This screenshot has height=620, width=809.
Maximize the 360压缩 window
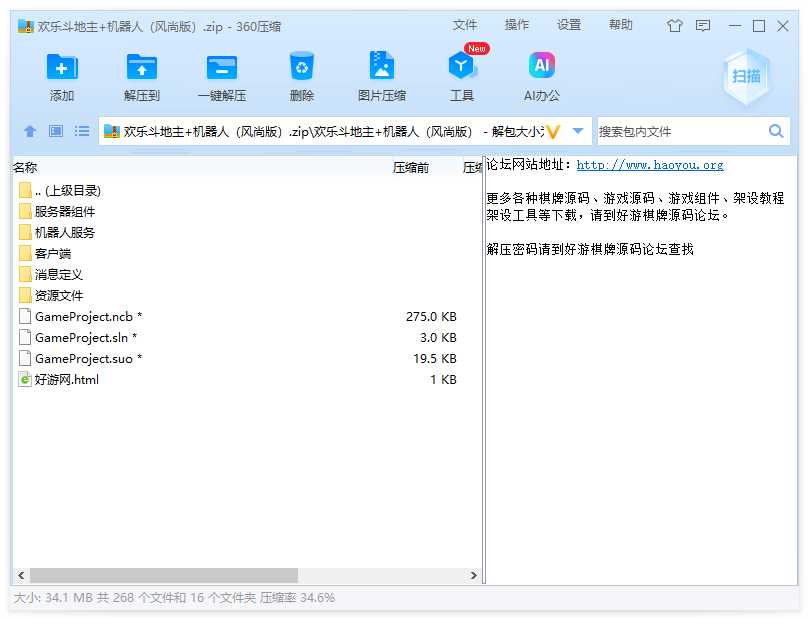click(x=758, y=26)
